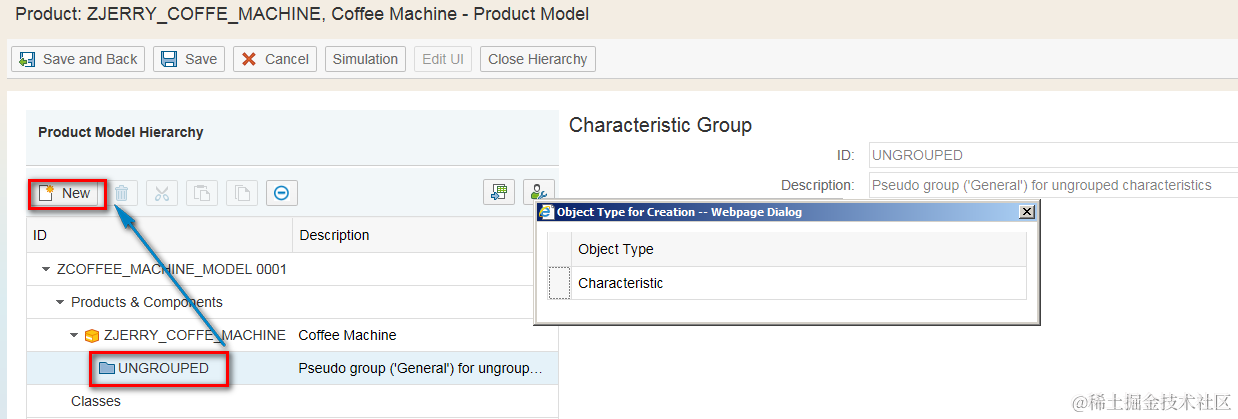Click the Close Hierarchy button

coord(537,59)
